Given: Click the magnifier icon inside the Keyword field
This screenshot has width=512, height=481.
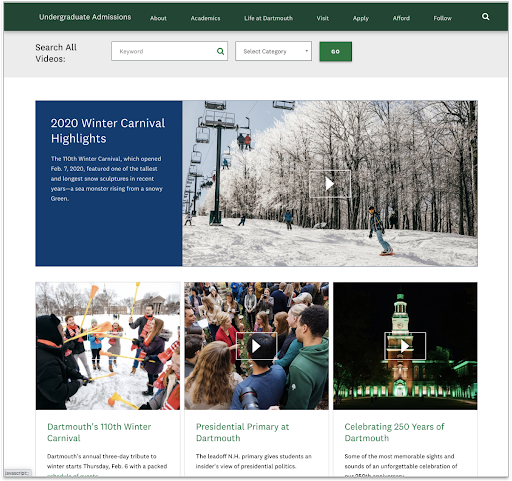Looking at the screenshot, I should pyautogui.click(x=220, y=51).
